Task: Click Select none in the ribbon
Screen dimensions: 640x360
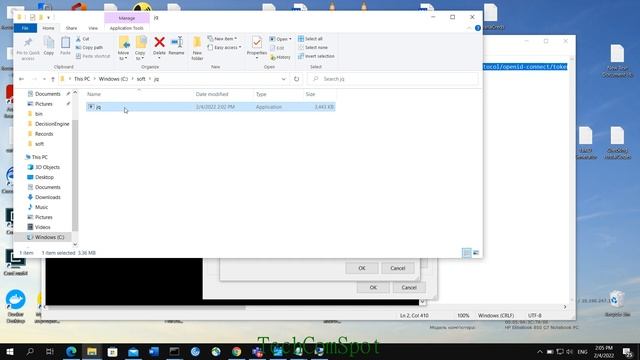Action: 313,47
